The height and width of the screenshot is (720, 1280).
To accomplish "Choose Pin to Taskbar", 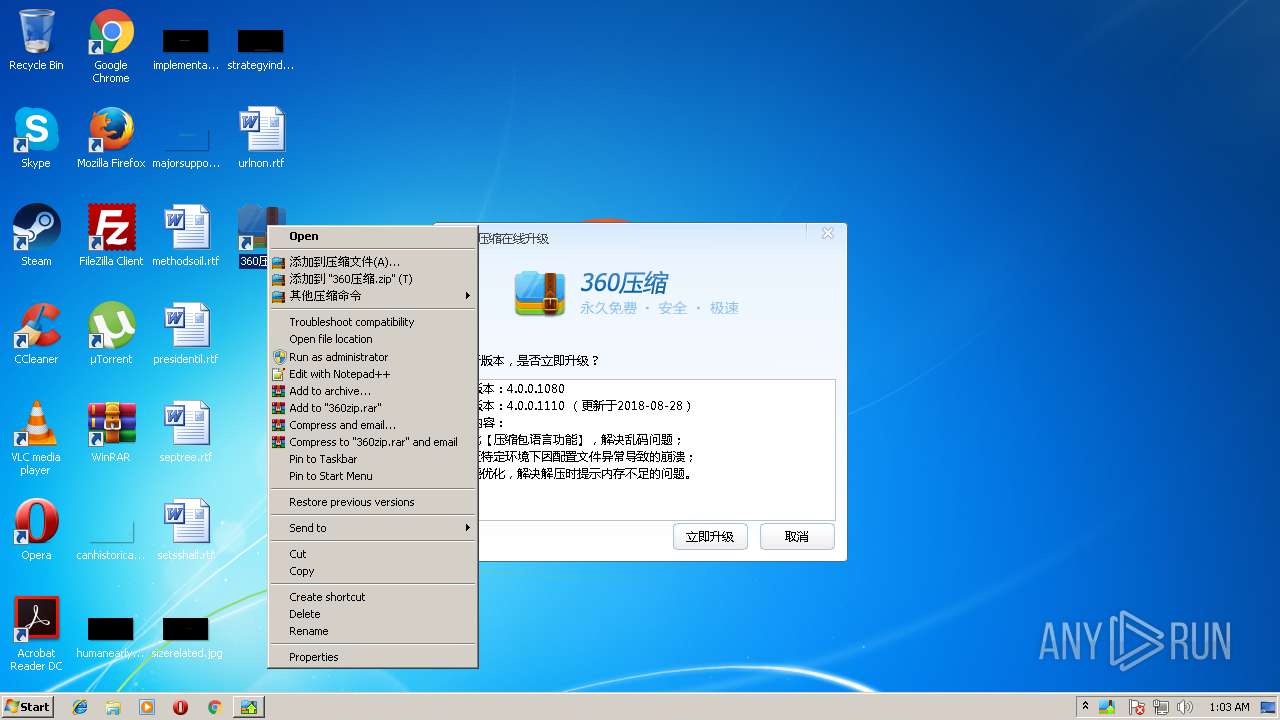I will click(x=373, y=459).
